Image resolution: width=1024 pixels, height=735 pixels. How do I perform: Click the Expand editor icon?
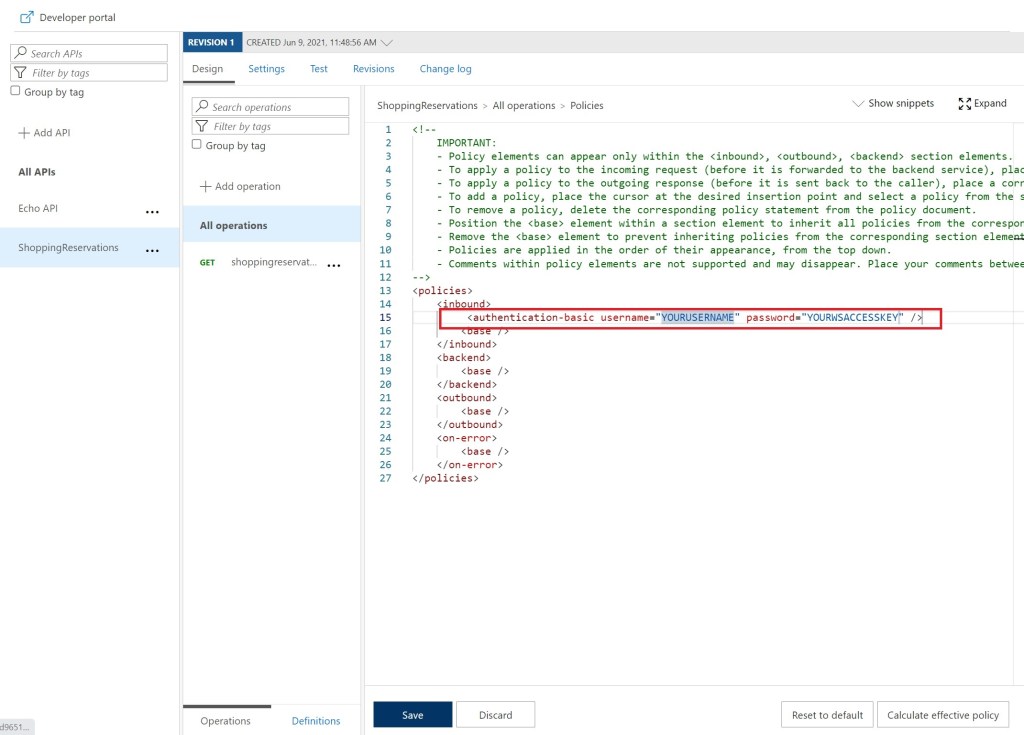pyautogui.click(x=965, y=103)
